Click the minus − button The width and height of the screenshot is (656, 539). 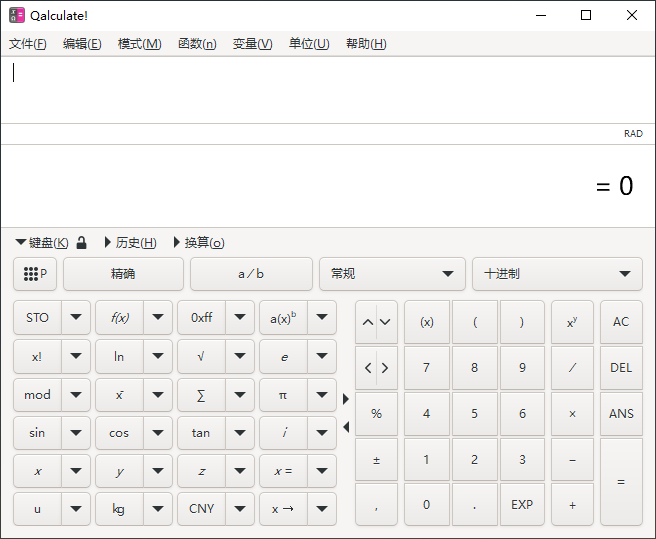click(x=572, y=460)
